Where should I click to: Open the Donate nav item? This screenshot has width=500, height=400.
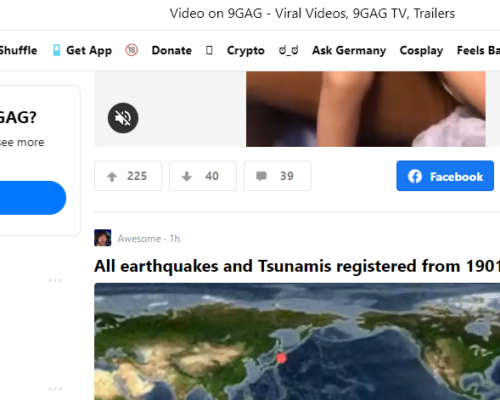172,50
